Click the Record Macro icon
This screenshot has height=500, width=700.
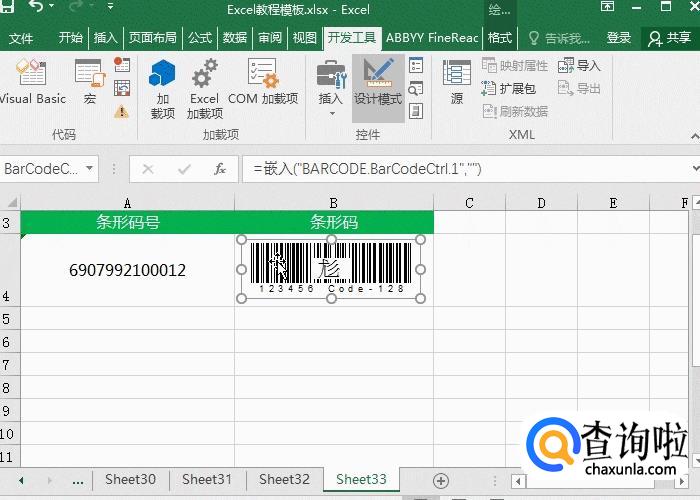click(x=121, y=64)
